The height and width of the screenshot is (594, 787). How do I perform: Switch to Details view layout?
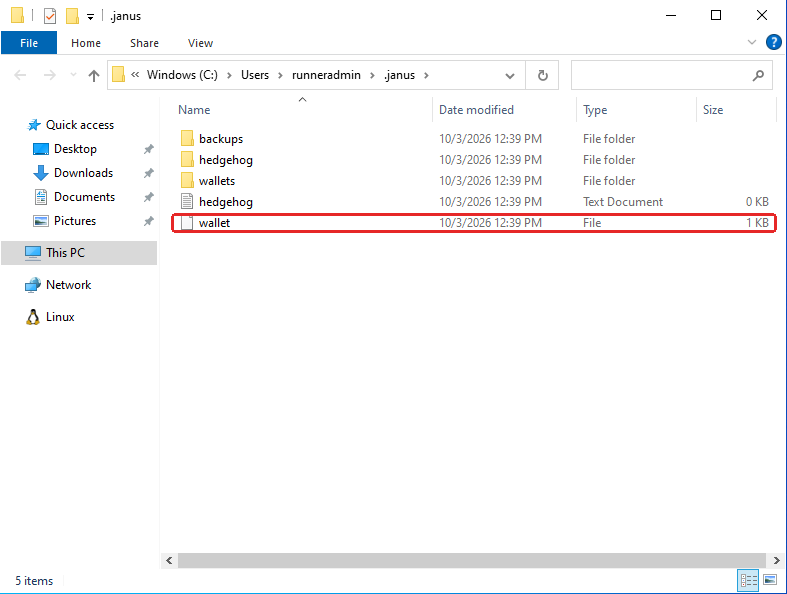tap(748, 581)
